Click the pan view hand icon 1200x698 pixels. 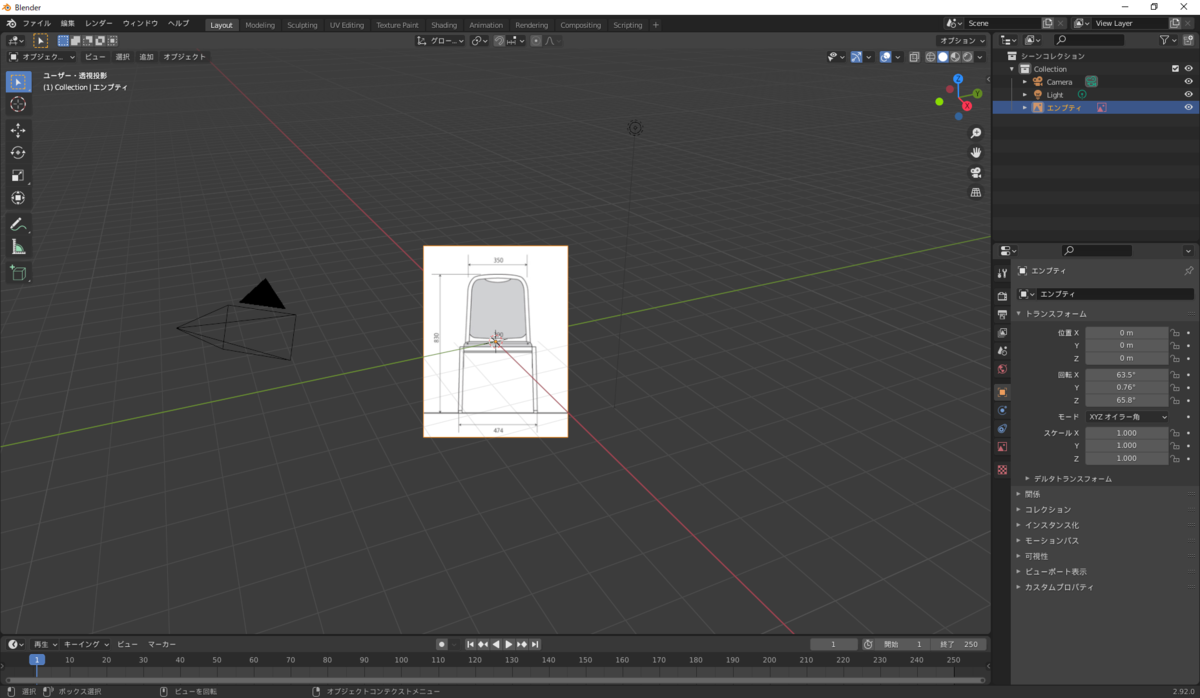coord(976,152)
